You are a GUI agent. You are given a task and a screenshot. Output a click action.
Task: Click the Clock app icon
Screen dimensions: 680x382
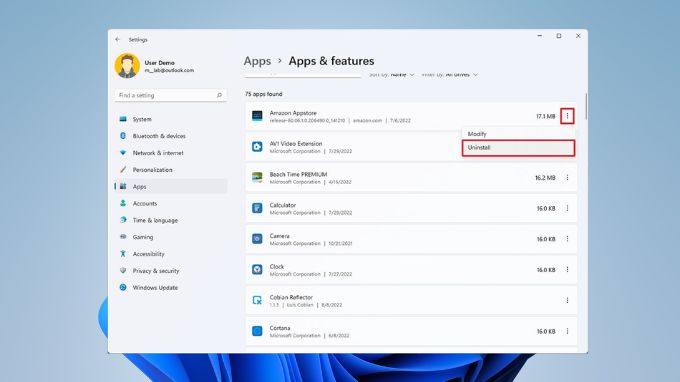coord(257,270)
